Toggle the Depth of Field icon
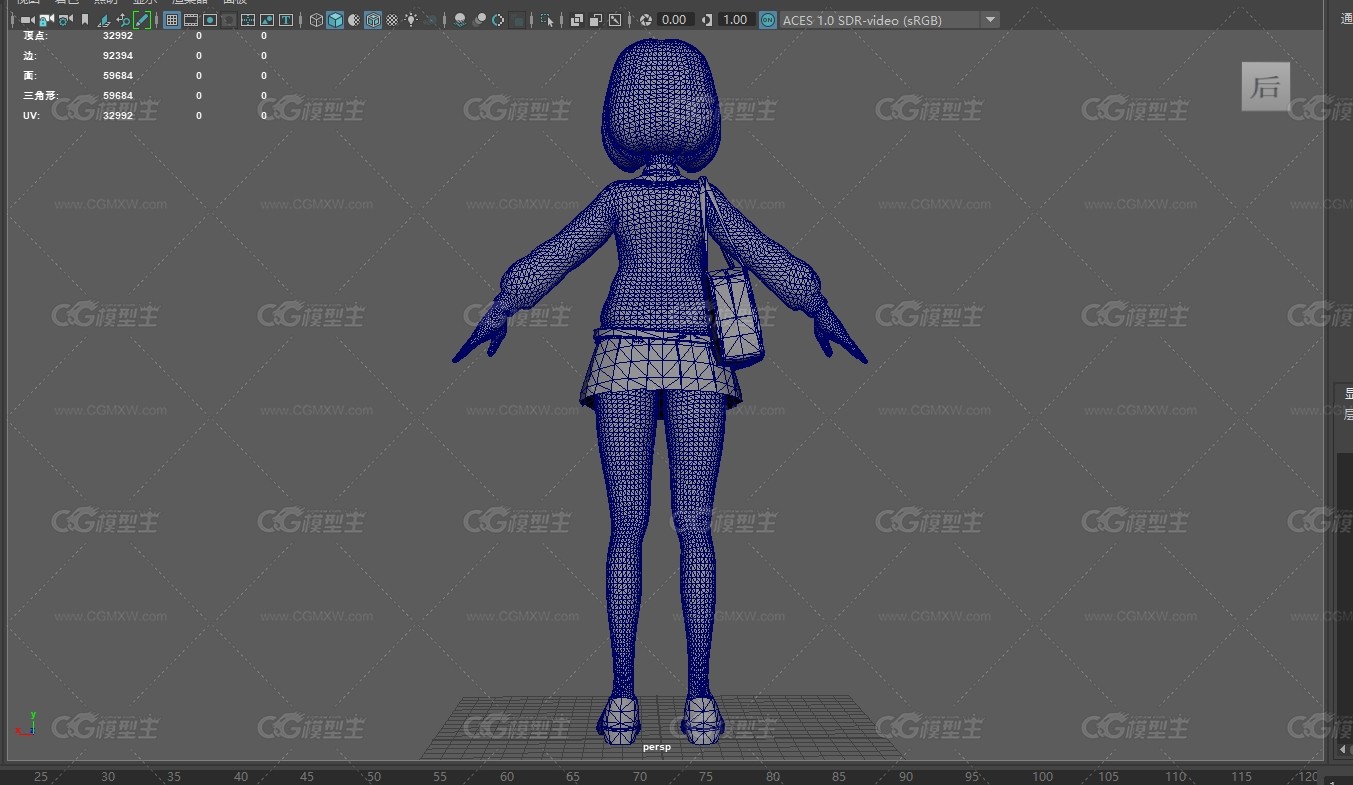1353x785 pixels. 517,20
